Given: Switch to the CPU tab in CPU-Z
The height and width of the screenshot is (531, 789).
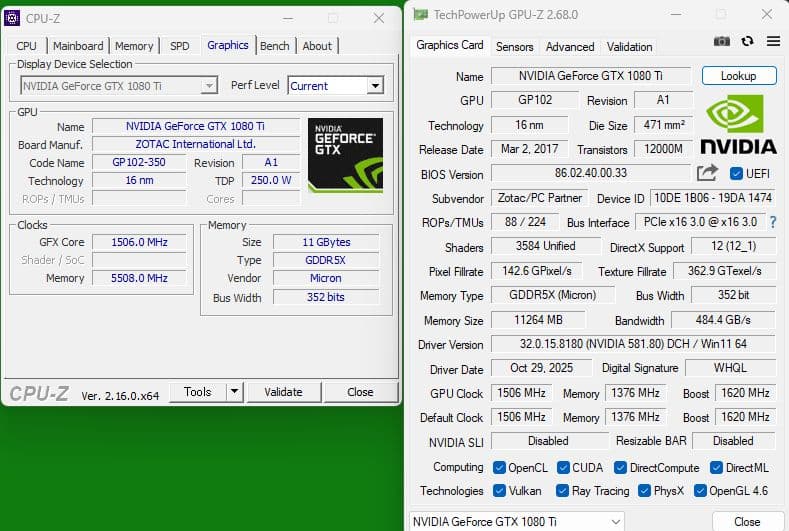Looking at the screenshot, I should 26,46.
